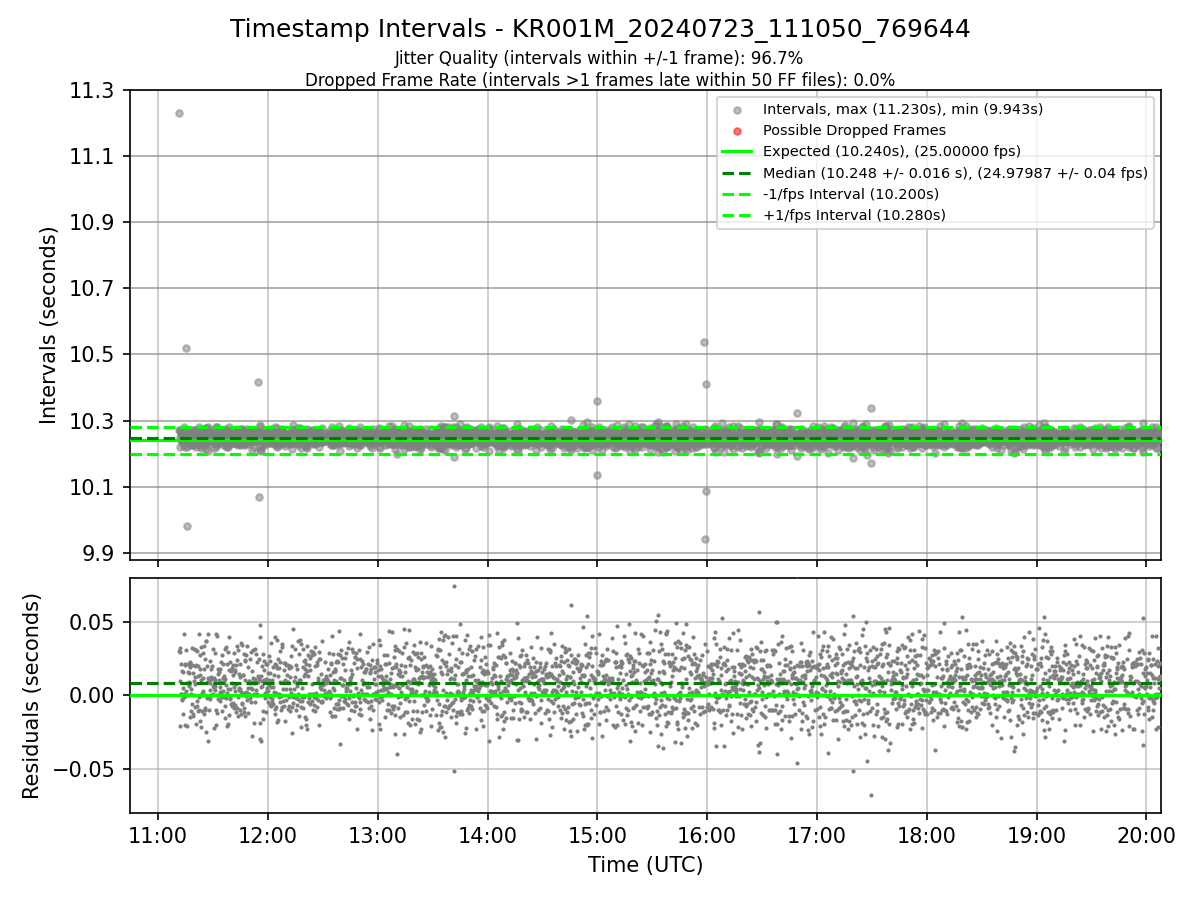Click the Dropped Frame Rate 0.0% subtitle

tap(600, 79)
